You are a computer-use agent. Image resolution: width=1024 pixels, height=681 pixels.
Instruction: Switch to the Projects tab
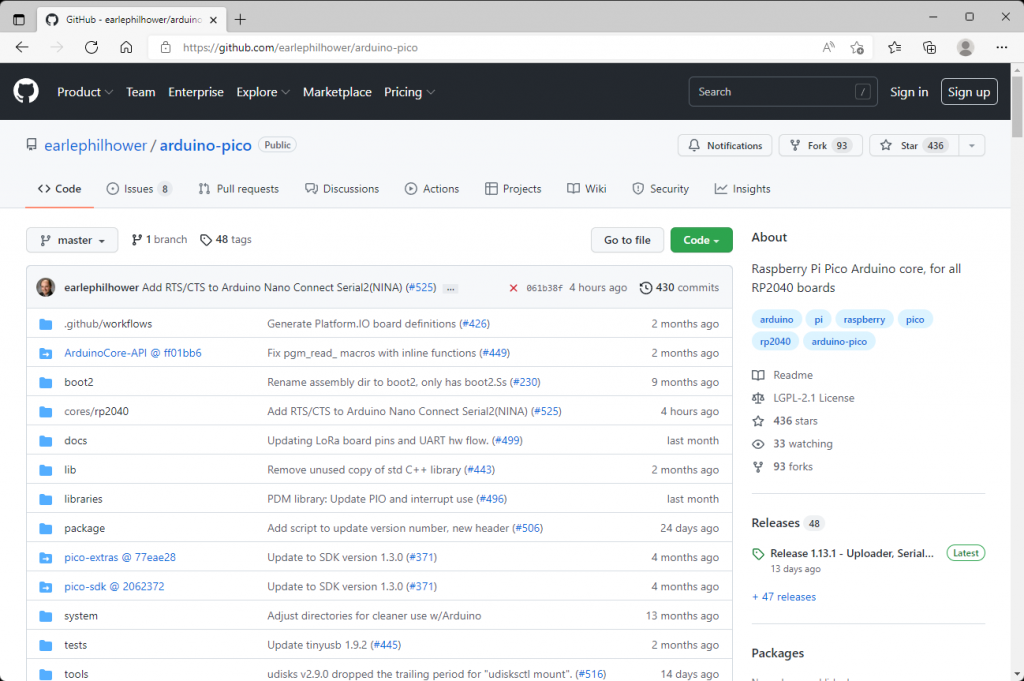click(513, 189)
